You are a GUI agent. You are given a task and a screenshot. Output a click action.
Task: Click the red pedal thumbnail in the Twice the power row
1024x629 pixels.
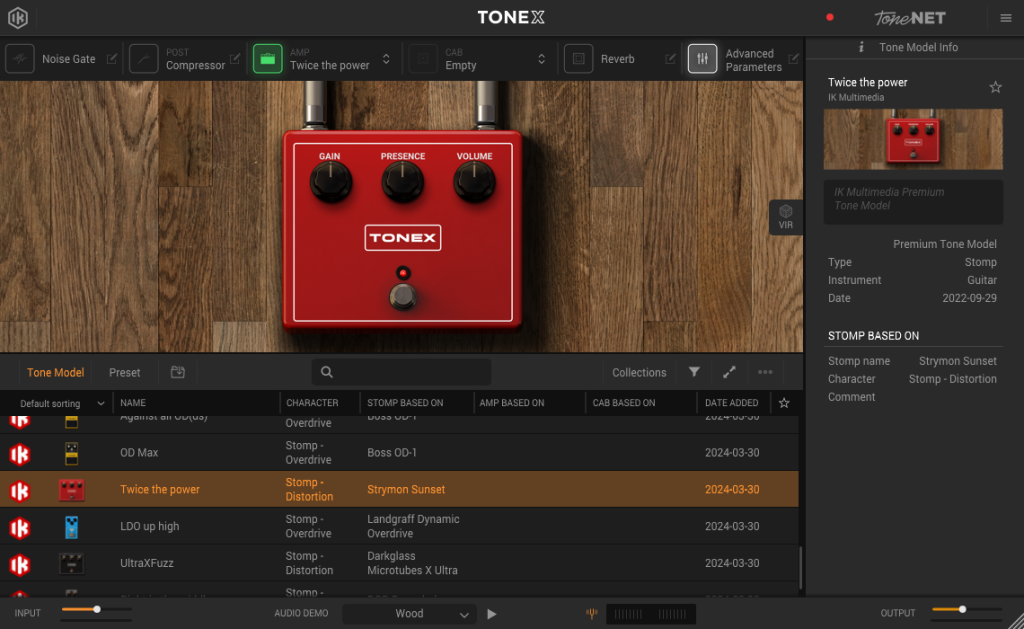point(71,490)
